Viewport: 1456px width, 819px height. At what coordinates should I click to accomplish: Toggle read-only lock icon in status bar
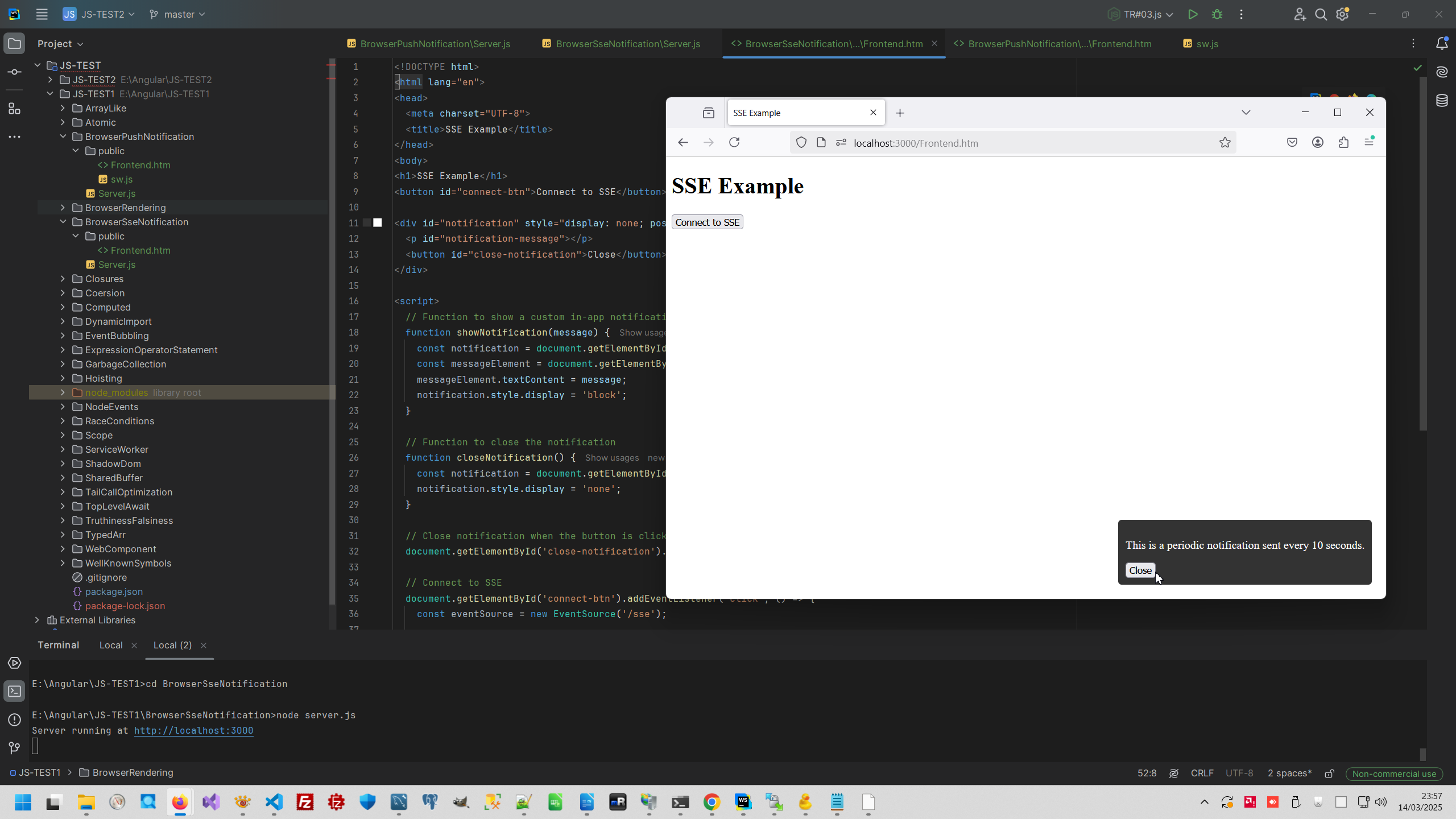coord(1329,773)
